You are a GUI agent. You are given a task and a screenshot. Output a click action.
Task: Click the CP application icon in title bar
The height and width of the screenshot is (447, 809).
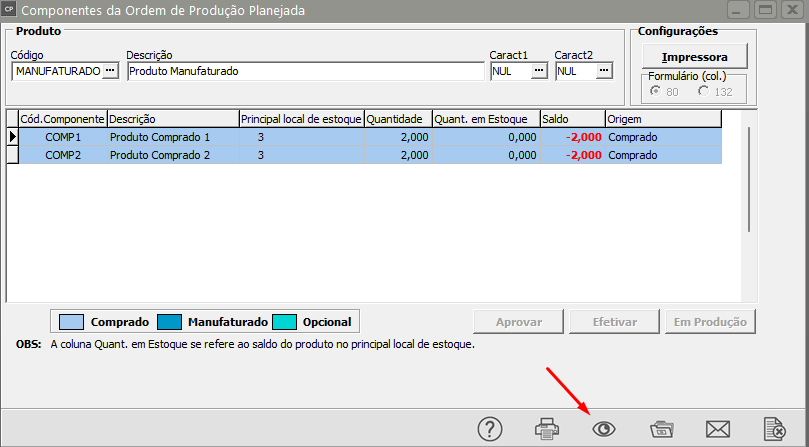9,9
